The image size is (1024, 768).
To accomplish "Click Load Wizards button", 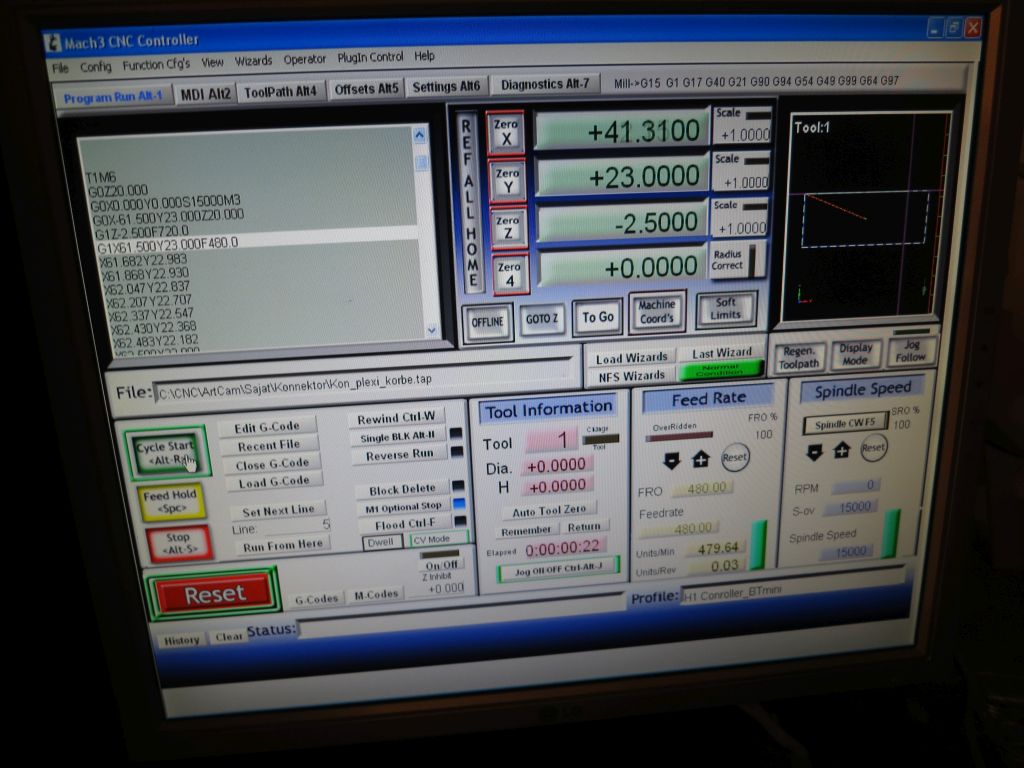I will point(632,358).
